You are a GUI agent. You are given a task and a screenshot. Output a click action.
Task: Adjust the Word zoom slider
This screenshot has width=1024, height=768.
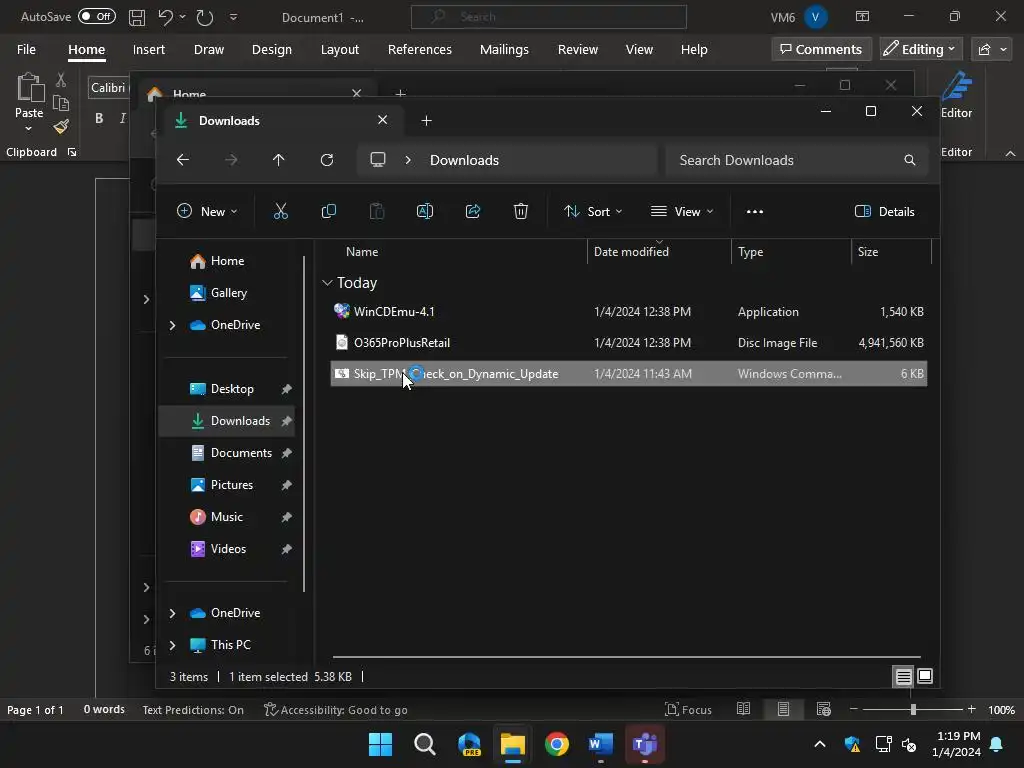point(913,709)
